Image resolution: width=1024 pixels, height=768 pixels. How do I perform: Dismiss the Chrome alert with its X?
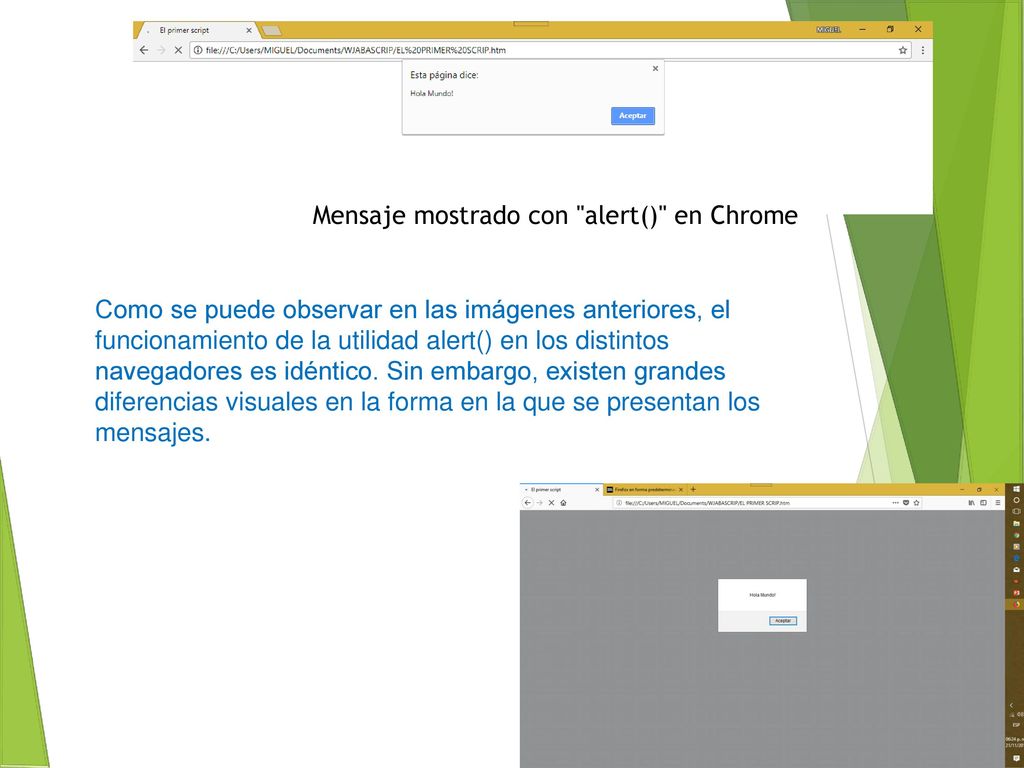(x=656, y=69)
